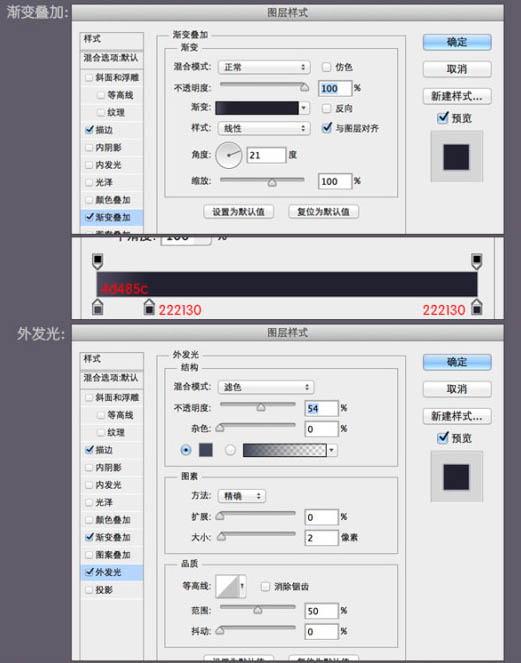Select the second color stop labeled 222130
This screenshot has width=521, height=663.
tap(149, 307)
